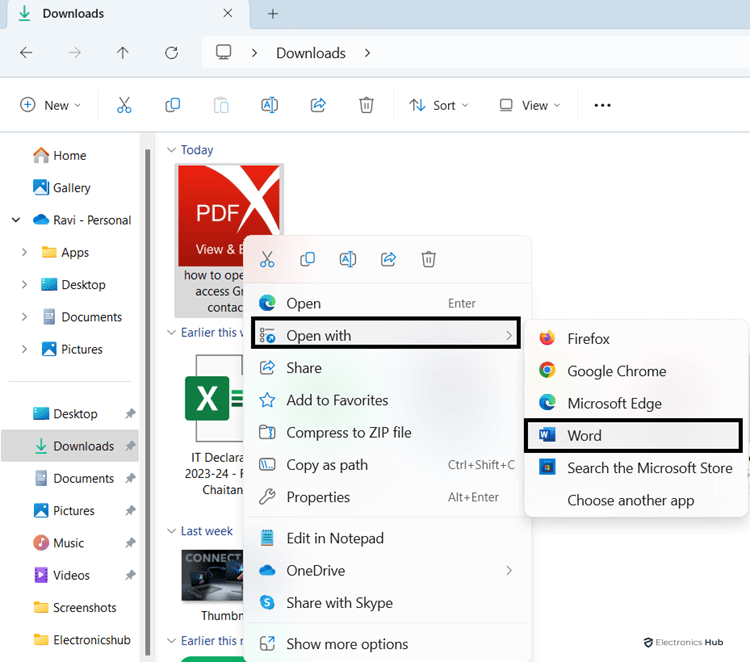Click the This PC monitor icon in the address bar
The height and width of the screenshot is (662, 750).
point(223,52)
